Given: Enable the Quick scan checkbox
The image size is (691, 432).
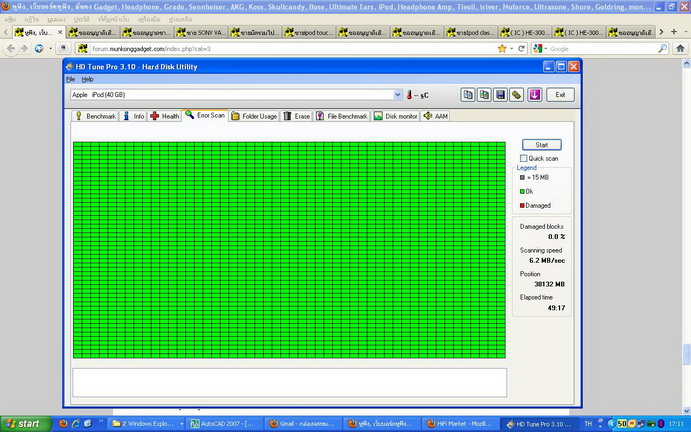Looking at the screenshot, I should click(x=524, y=158).
